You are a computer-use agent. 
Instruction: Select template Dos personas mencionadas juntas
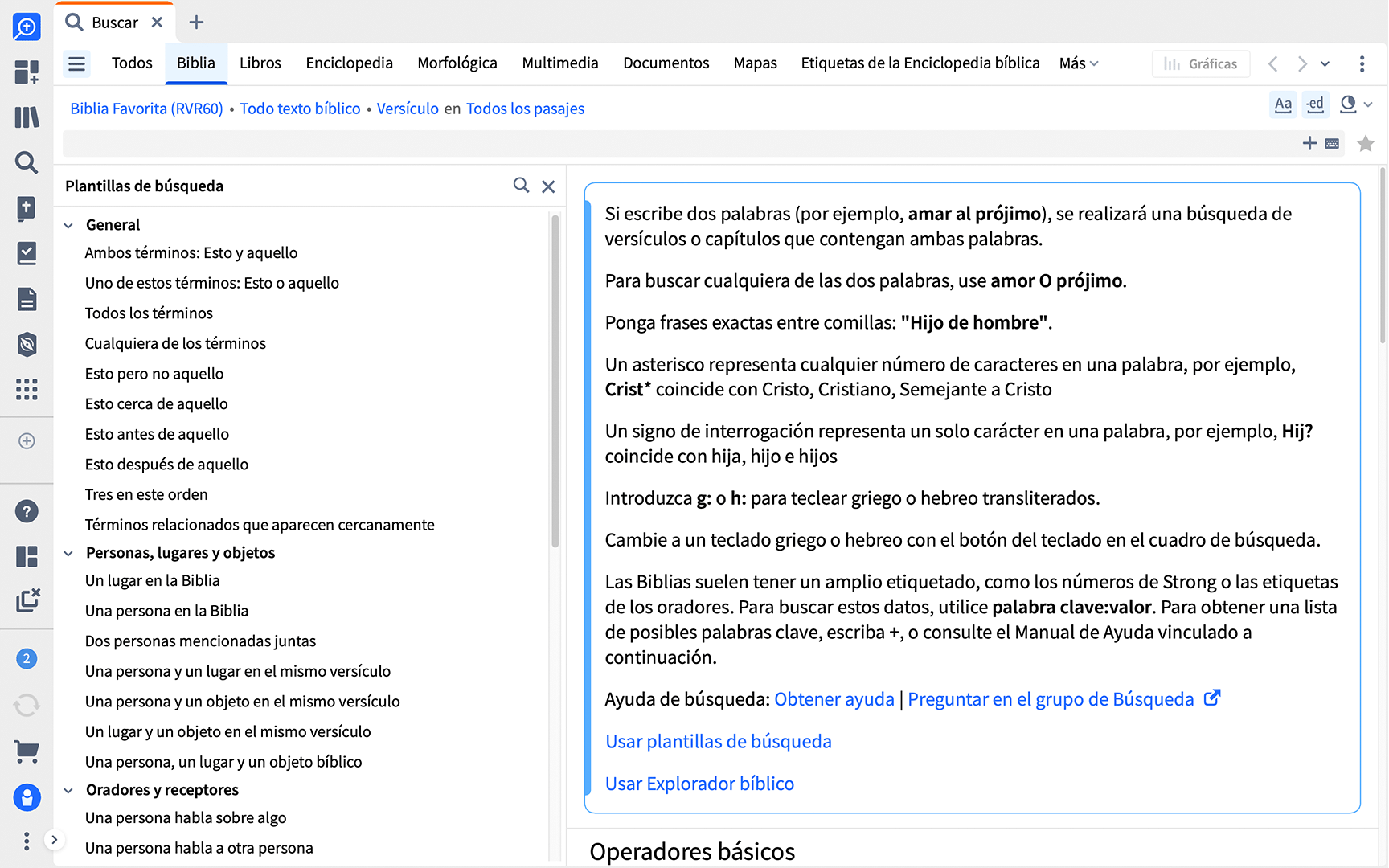(200, 641)
